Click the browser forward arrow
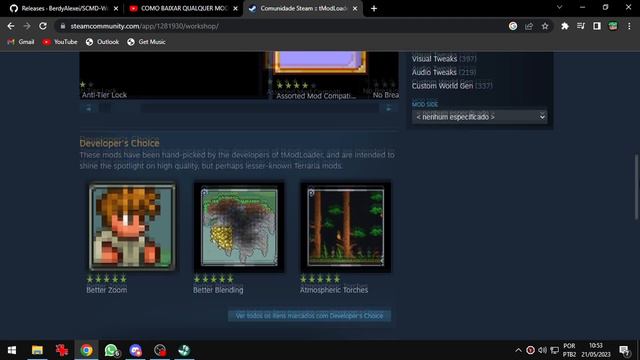Screen dimensions: 640x360 (27, 26)
